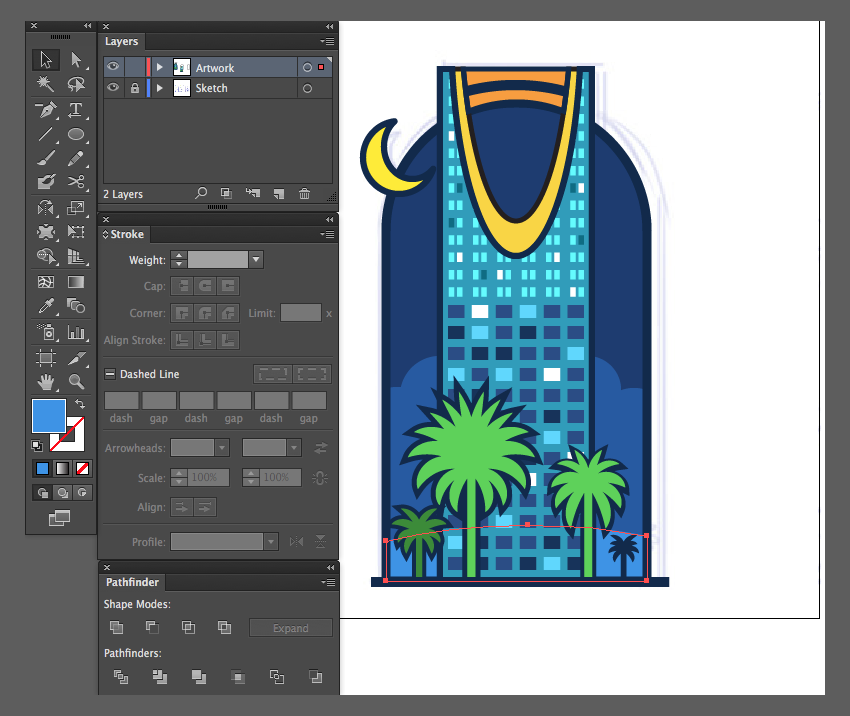Toggle visibility of the Sketch layer

(x=113, y=87)
